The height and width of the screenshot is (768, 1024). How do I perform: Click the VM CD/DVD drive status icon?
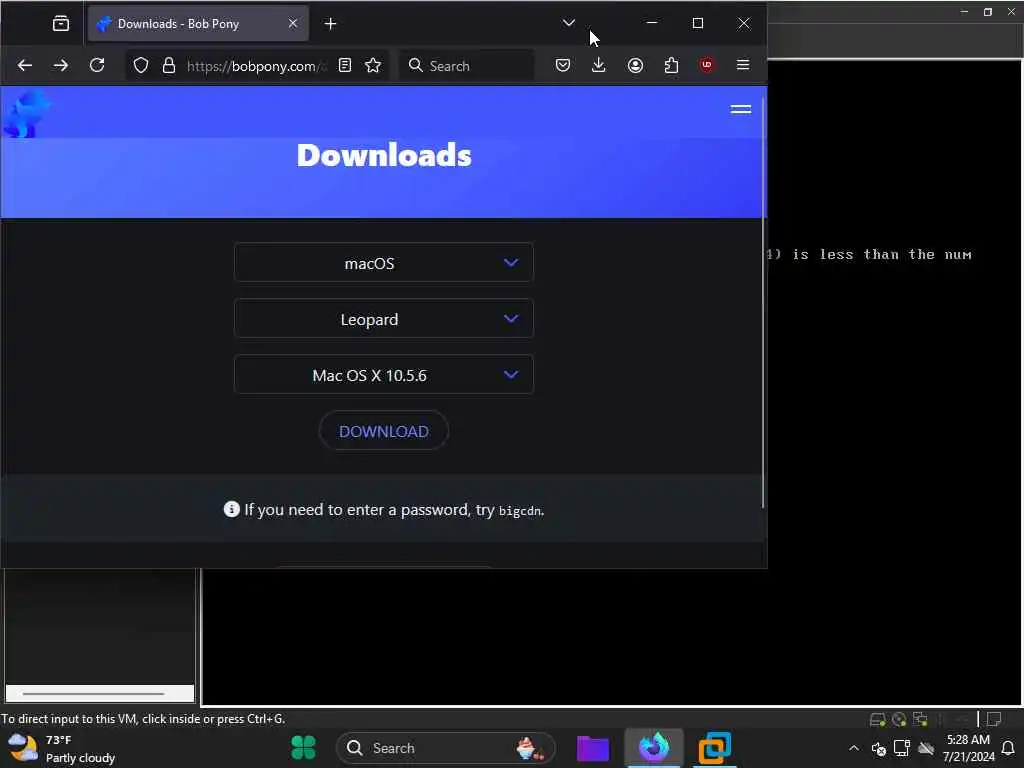point(899,720)
